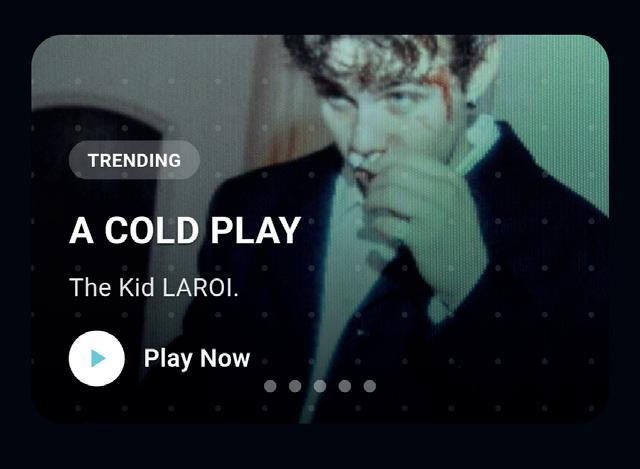Image resolution: width=640 pixels, height=469 pixels.
Task: Click the white circular play button
Action: [97, 358]
